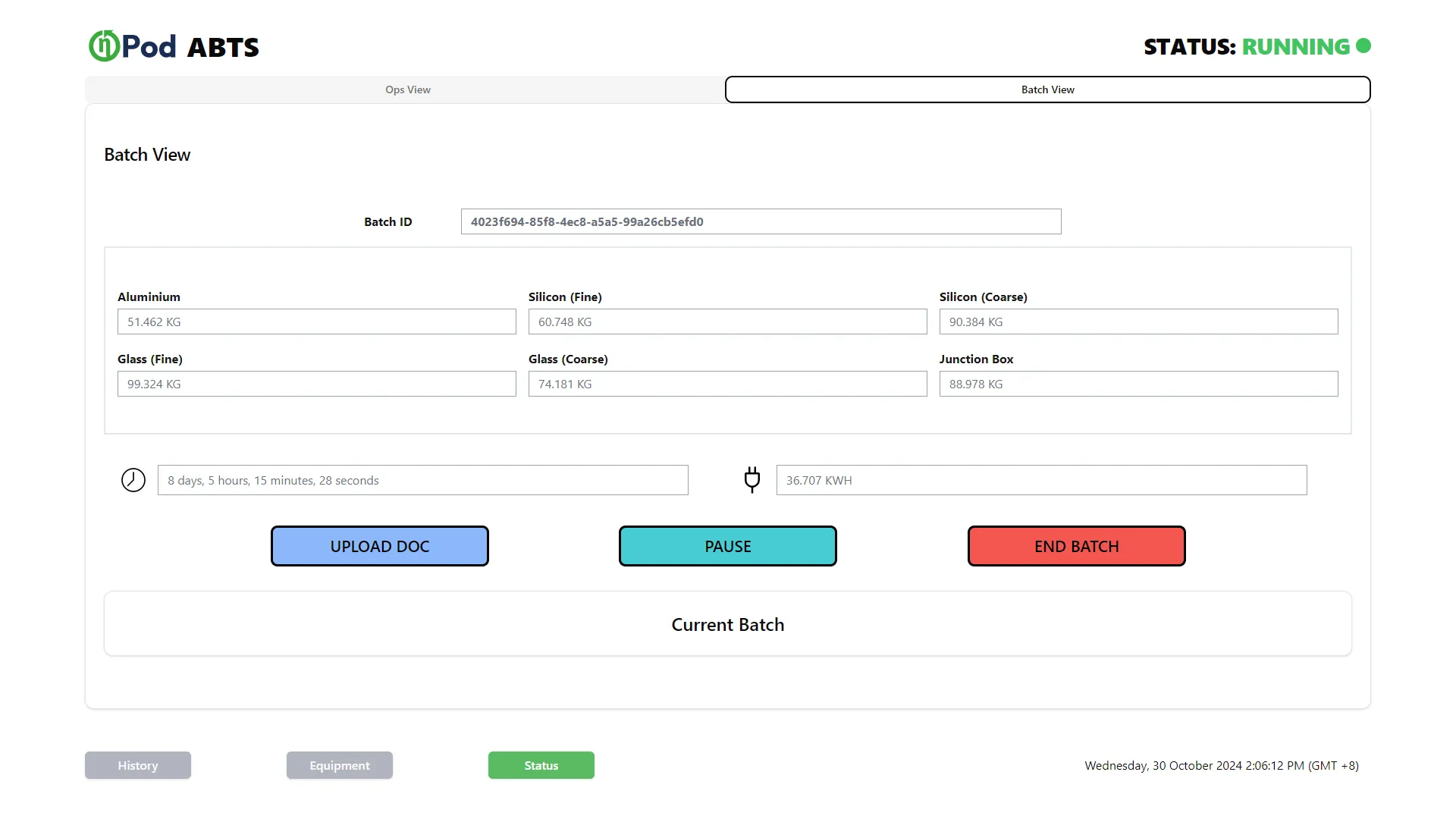Image resolution: width=1456 pixels, height=819 pixels.
Task: Click the UPLOAD DOC button
Action: tap(380, 546)
